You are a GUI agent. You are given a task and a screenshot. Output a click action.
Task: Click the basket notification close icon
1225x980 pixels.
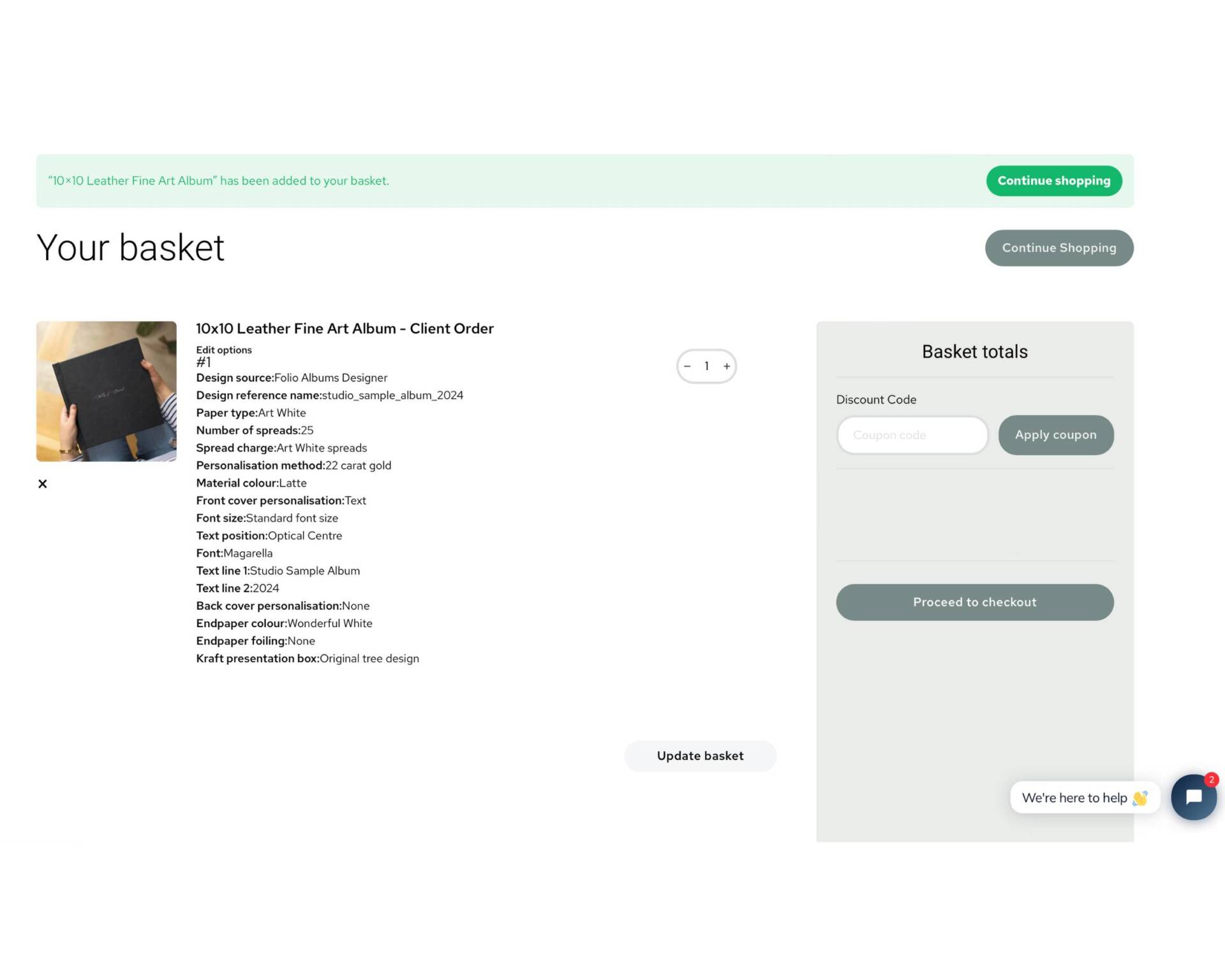pos(43,483)
